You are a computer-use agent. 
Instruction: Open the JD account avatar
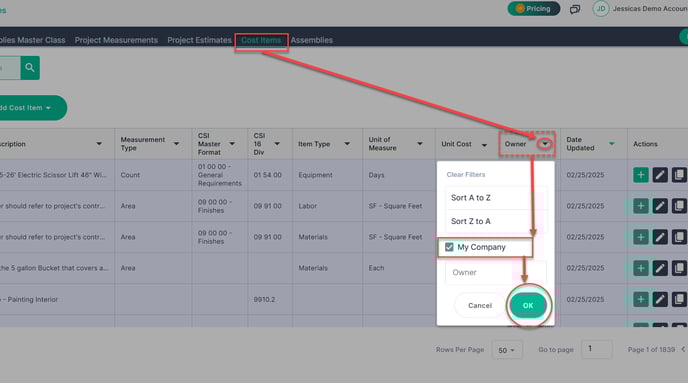(x=601, y=9)
